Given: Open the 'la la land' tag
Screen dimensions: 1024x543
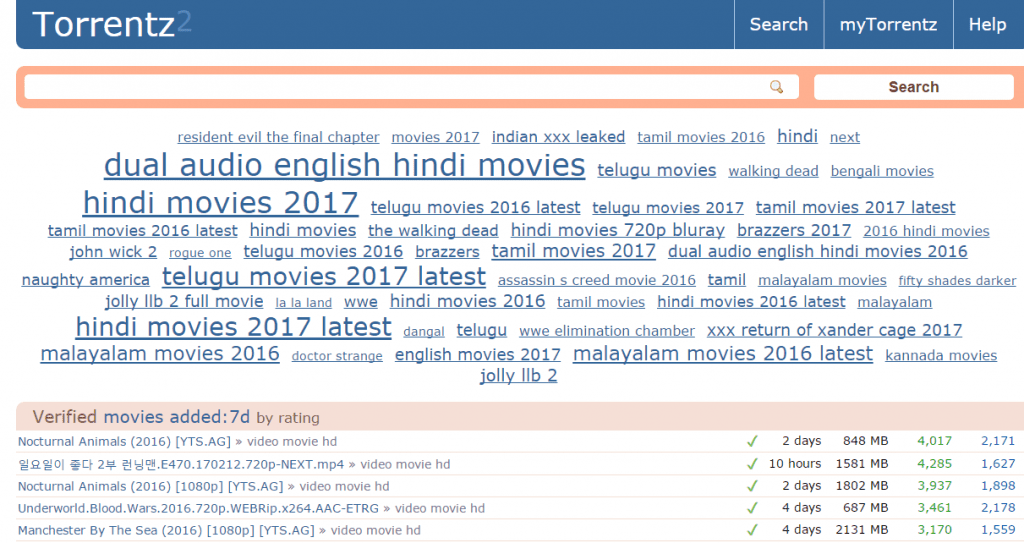Looking at the screenshot, I should point(304,303).
